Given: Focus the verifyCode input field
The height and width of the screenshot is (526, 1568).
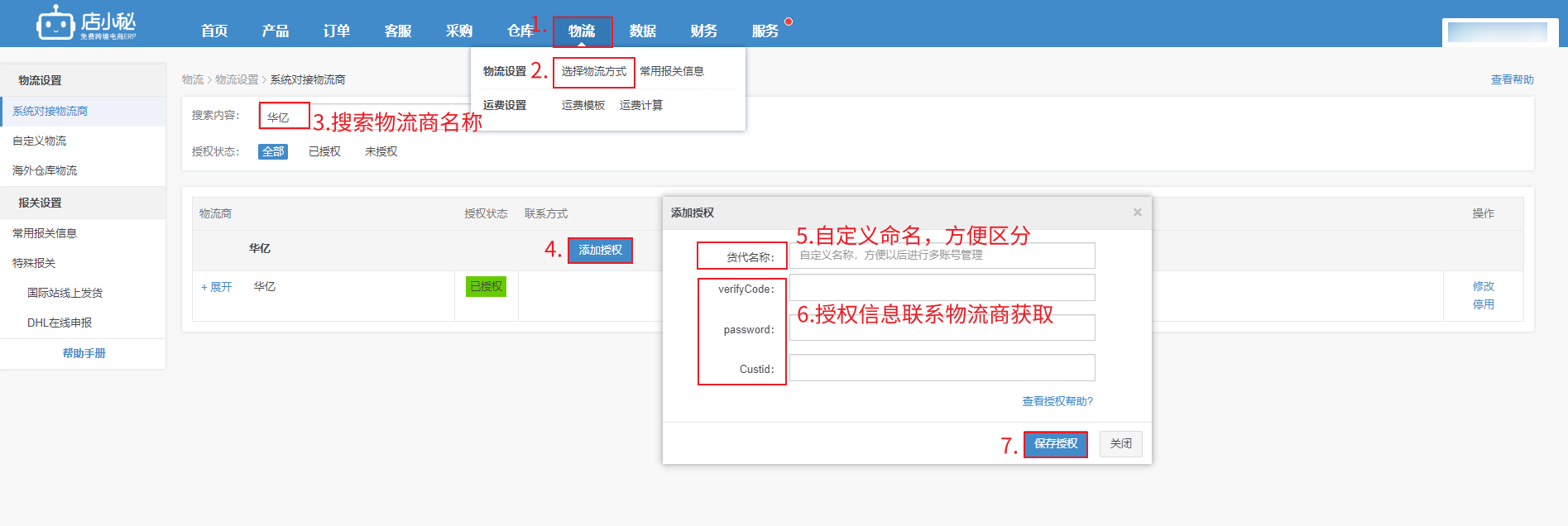Looking at the screenshot, I should 942,288.
